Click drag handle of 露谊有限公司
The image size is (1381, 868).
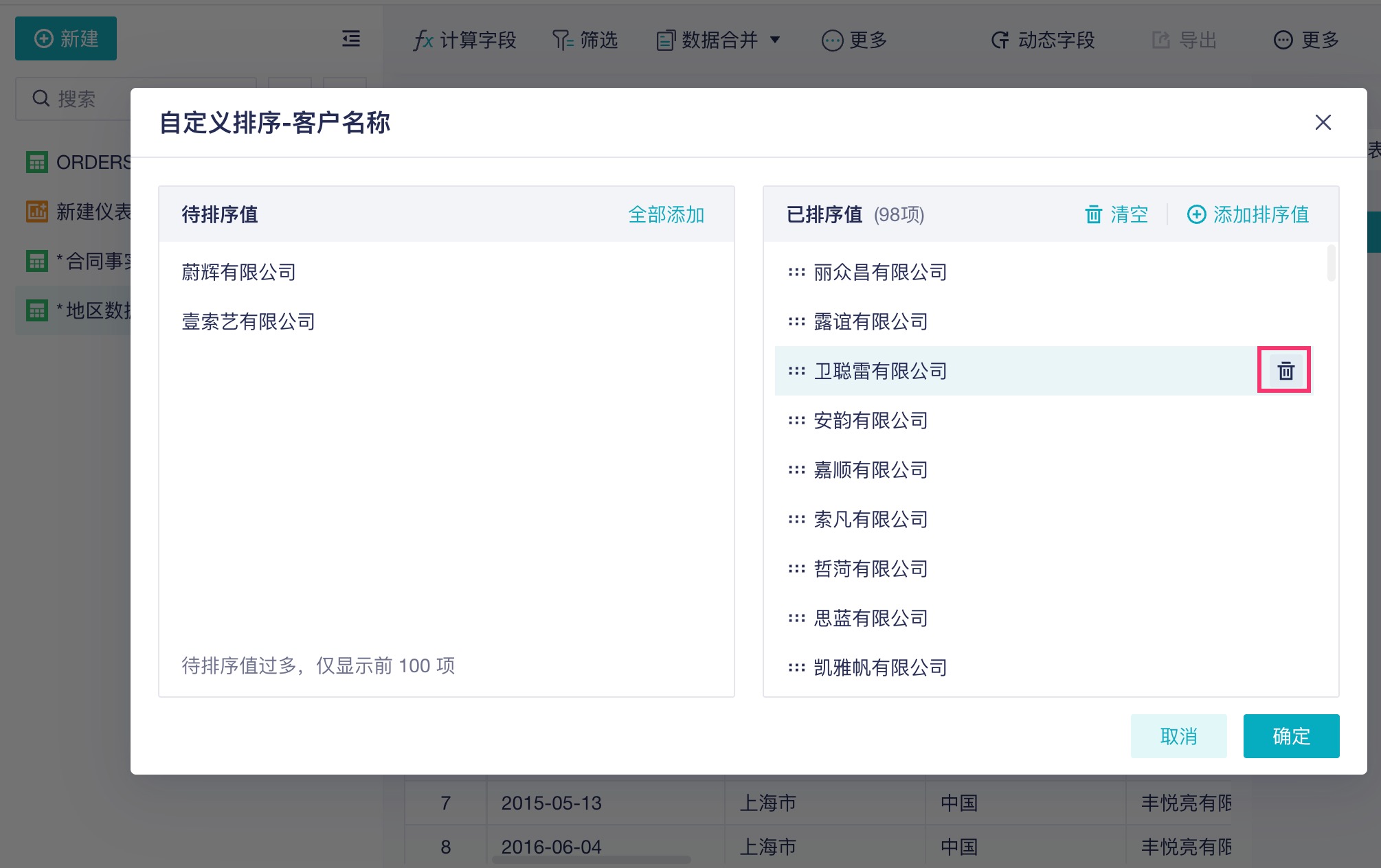point(796,322)
